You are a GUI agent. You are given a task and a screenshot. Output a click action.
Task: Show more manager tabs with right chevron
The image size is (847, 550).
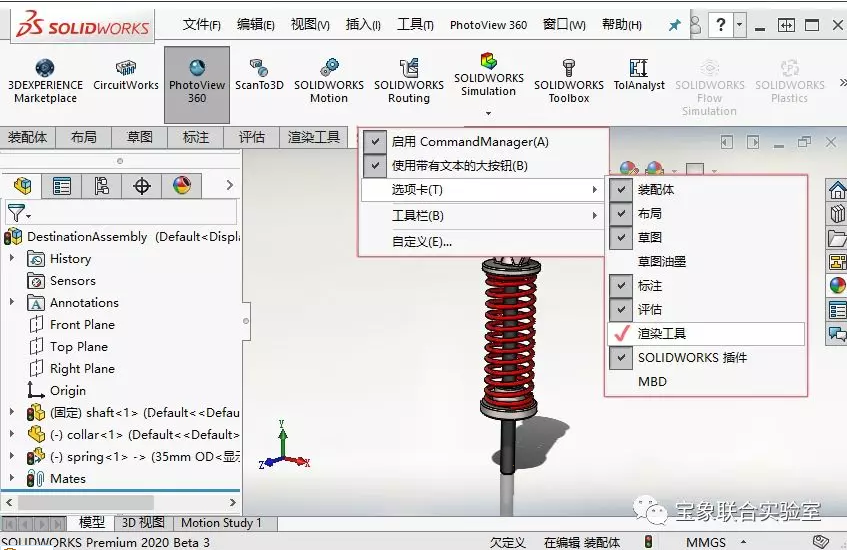(230, 185)
